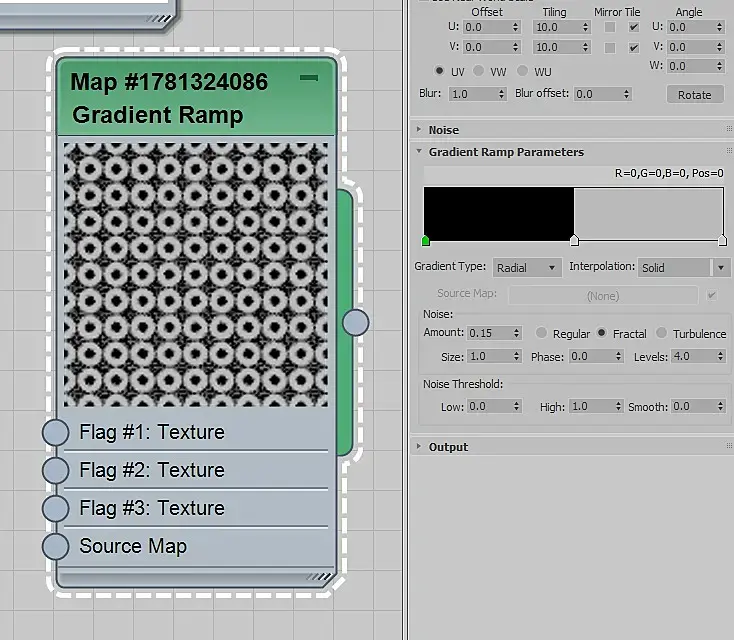Image resolution: width=734 pixels, height=640 pixels.
Task: Click the Rotate button
Action: pos(695,95)
